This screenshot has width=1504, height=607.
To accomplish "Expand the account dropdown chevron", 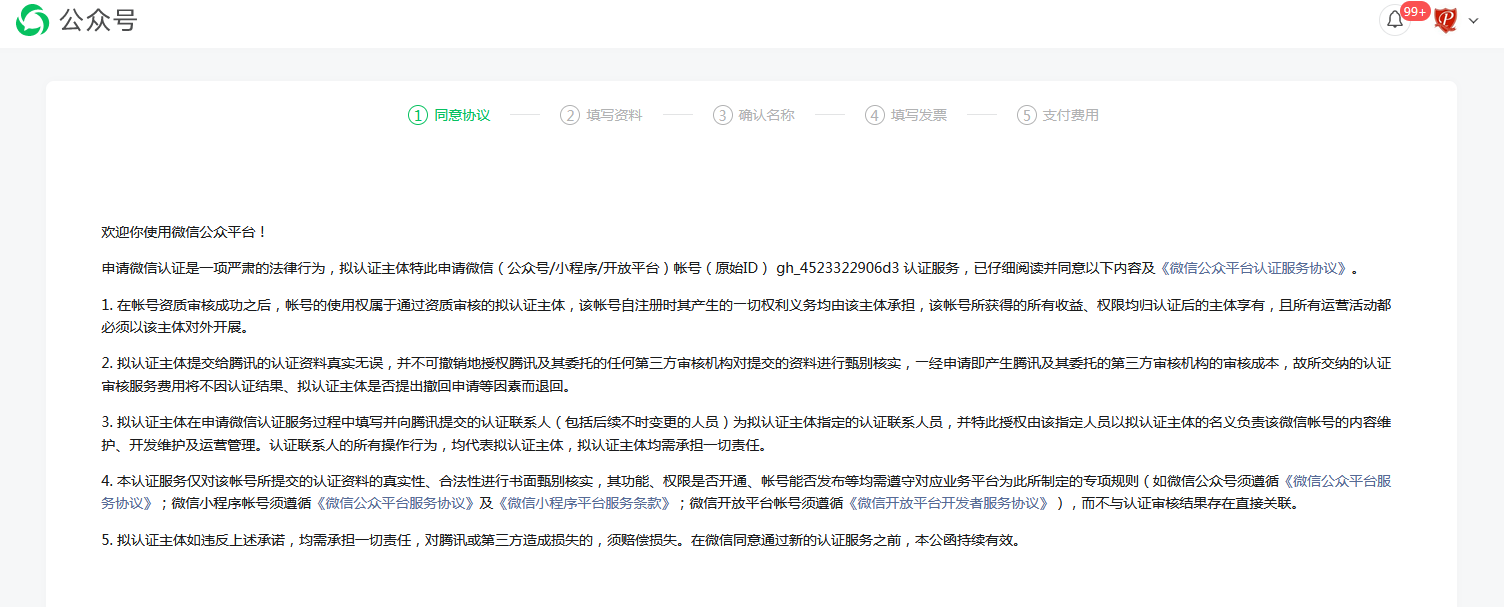I will 1473,20.
